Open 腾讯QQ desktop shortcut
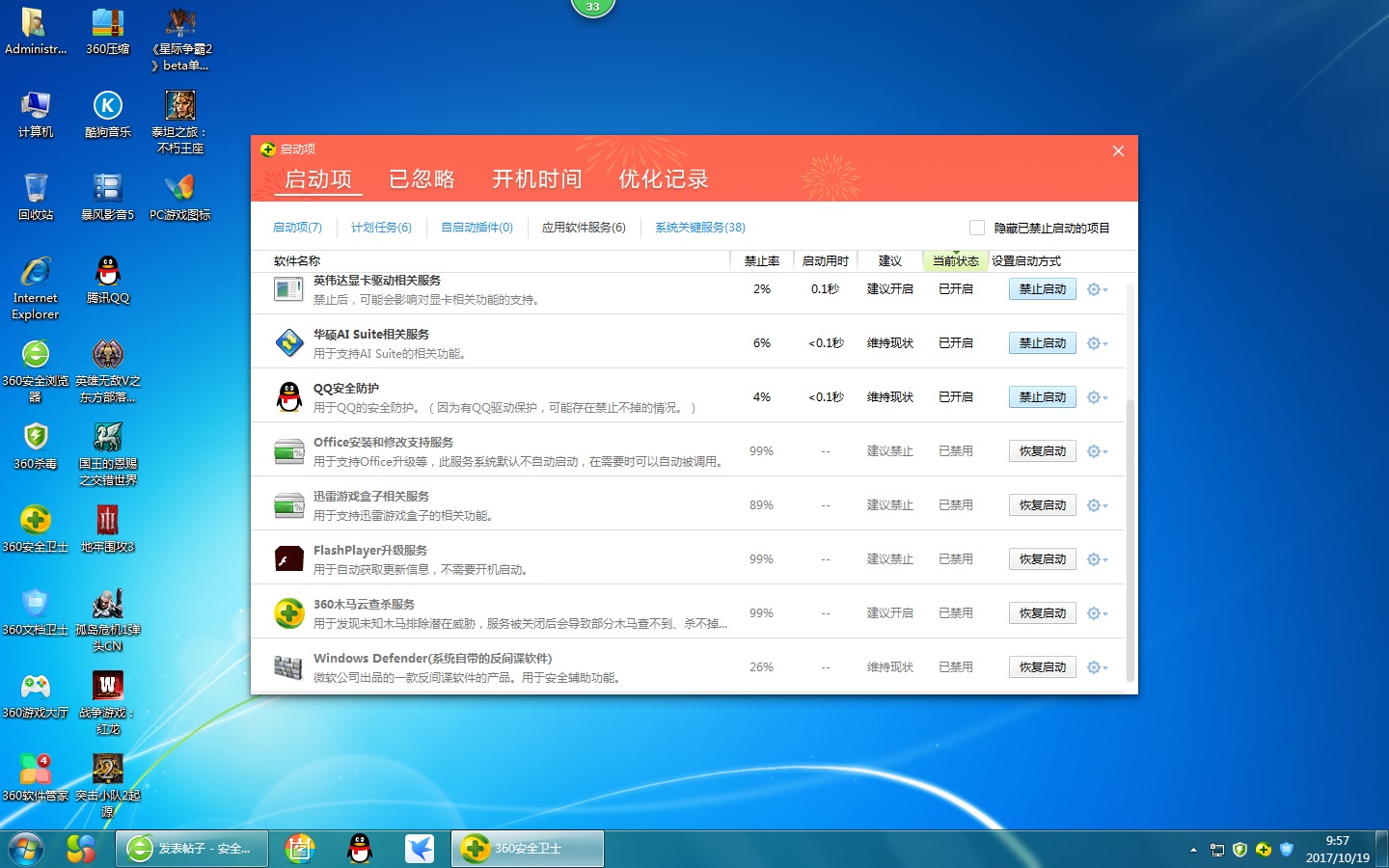Image resolution: width=1389 pixels, height=868 pixels. point(108,281)
